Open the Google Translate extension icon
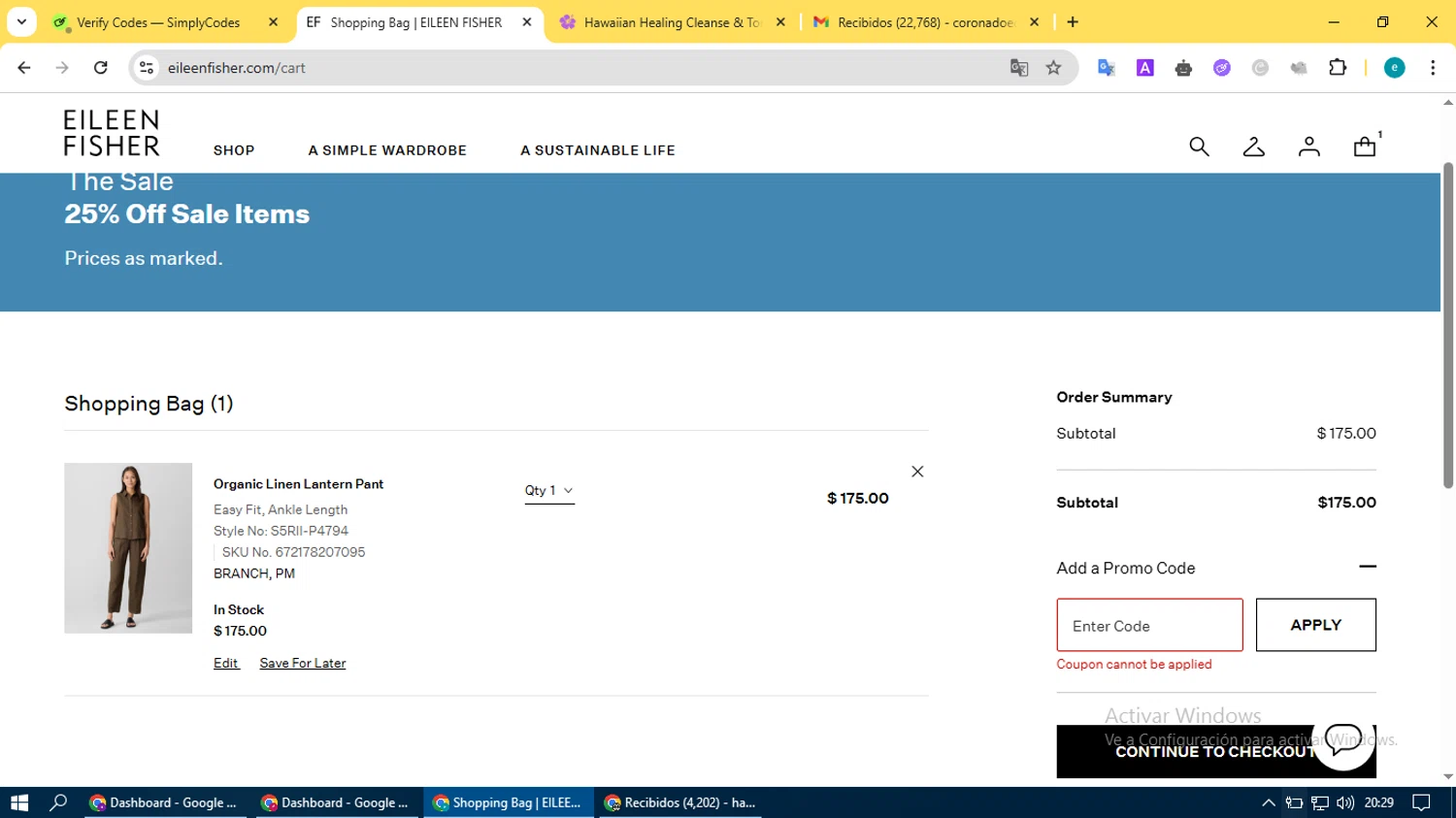 click(x=1107, y=68)
